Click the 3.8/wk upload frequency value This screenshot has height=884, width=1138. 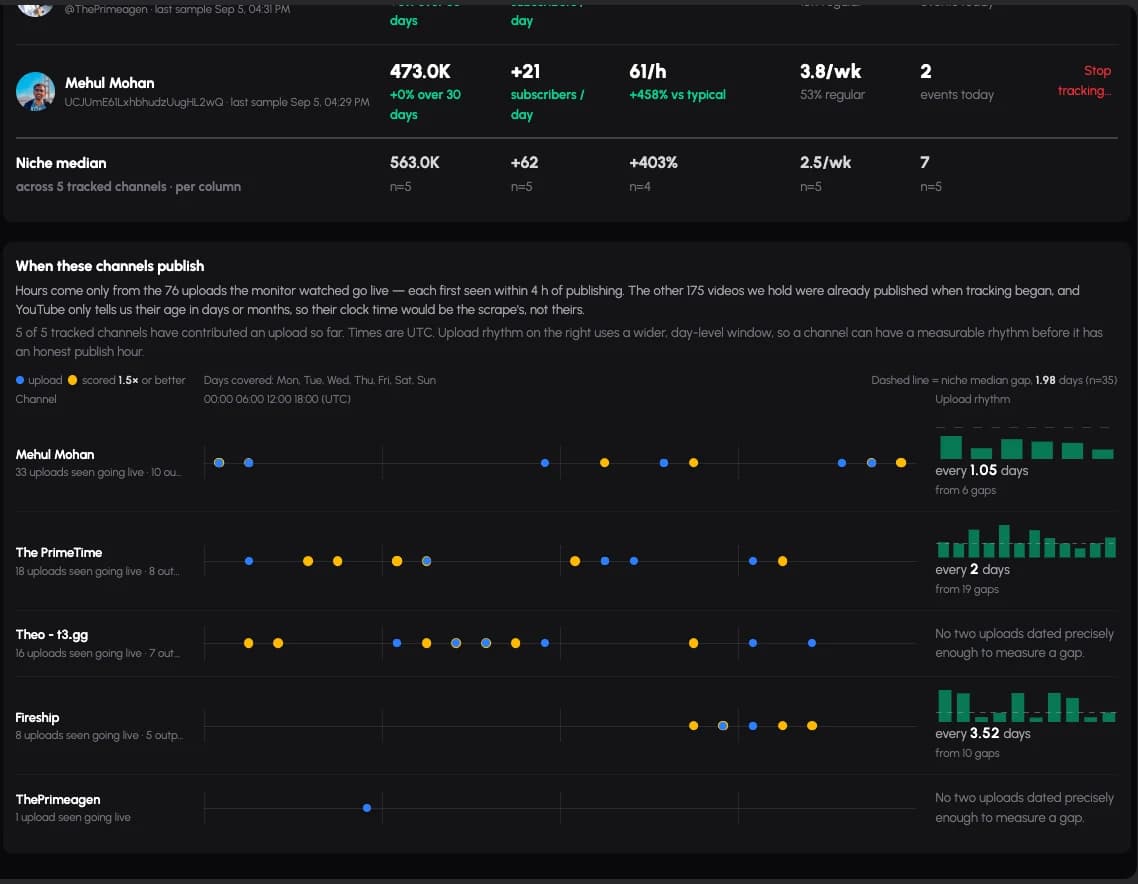point(830,71)
